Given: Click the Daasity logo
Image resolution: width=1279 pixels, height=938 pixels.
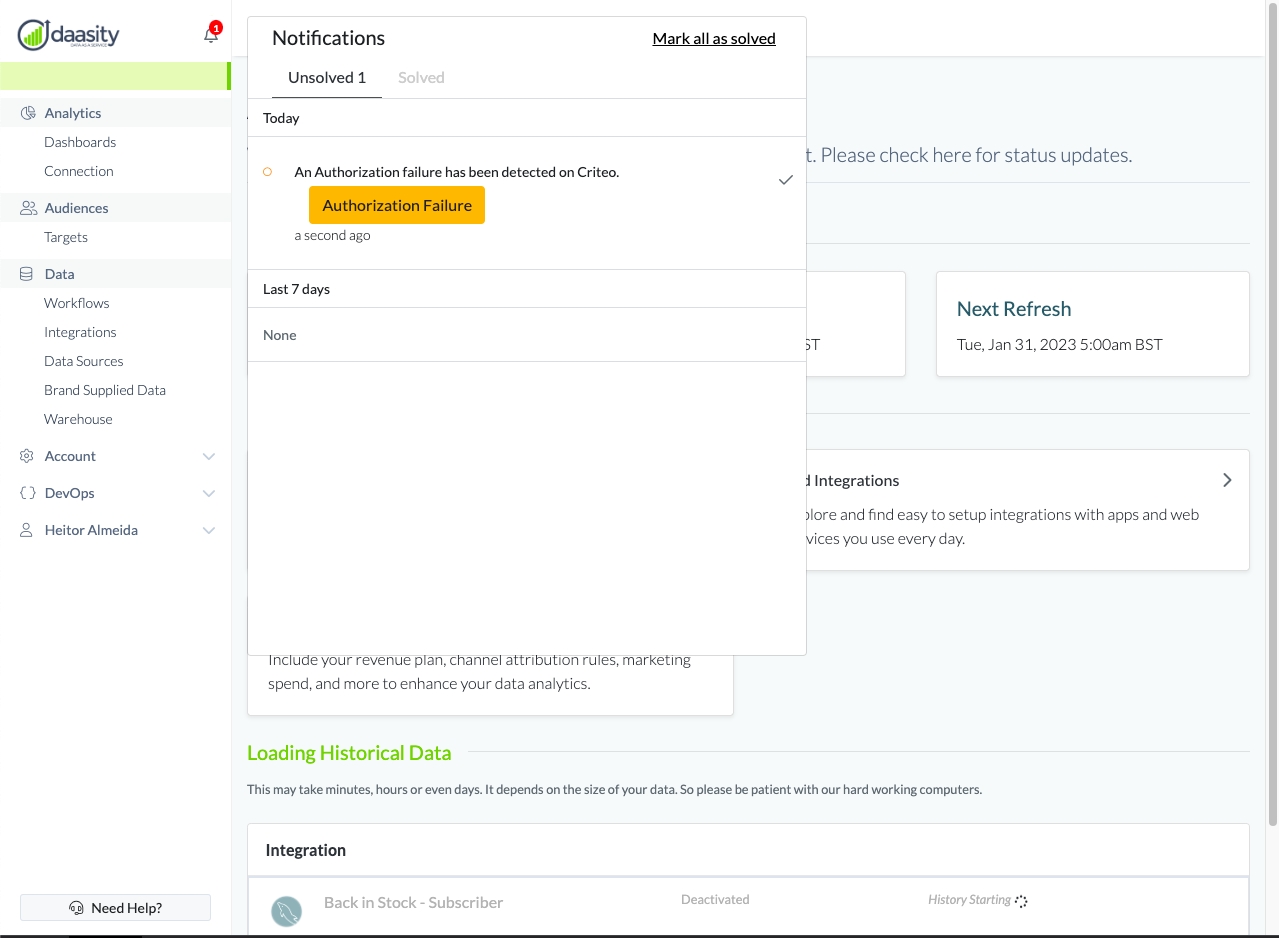Looking at the screenshot, I should pyautogui.click(x=69, y=35).
